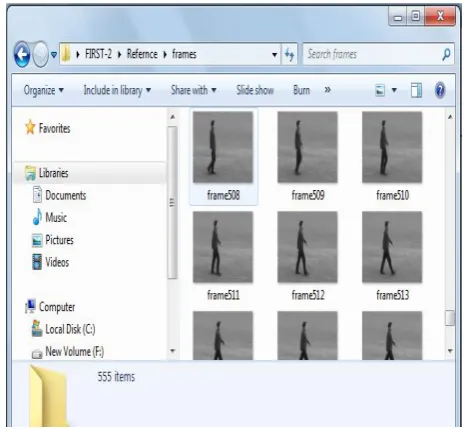Viewport: 465px width, 430px height.
Task: Click the Libraries icon
Action: point(30,173)
